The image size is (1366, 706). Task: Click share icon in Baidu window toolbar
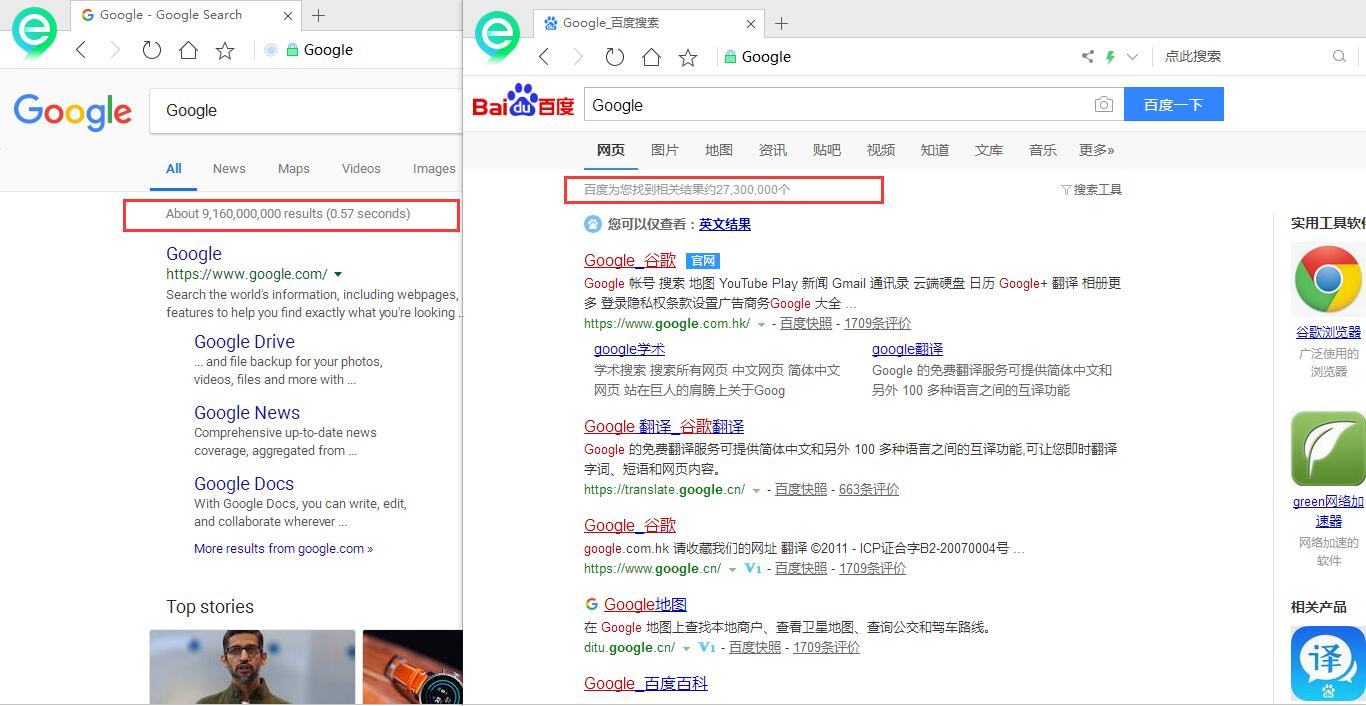coord(1088,57)
